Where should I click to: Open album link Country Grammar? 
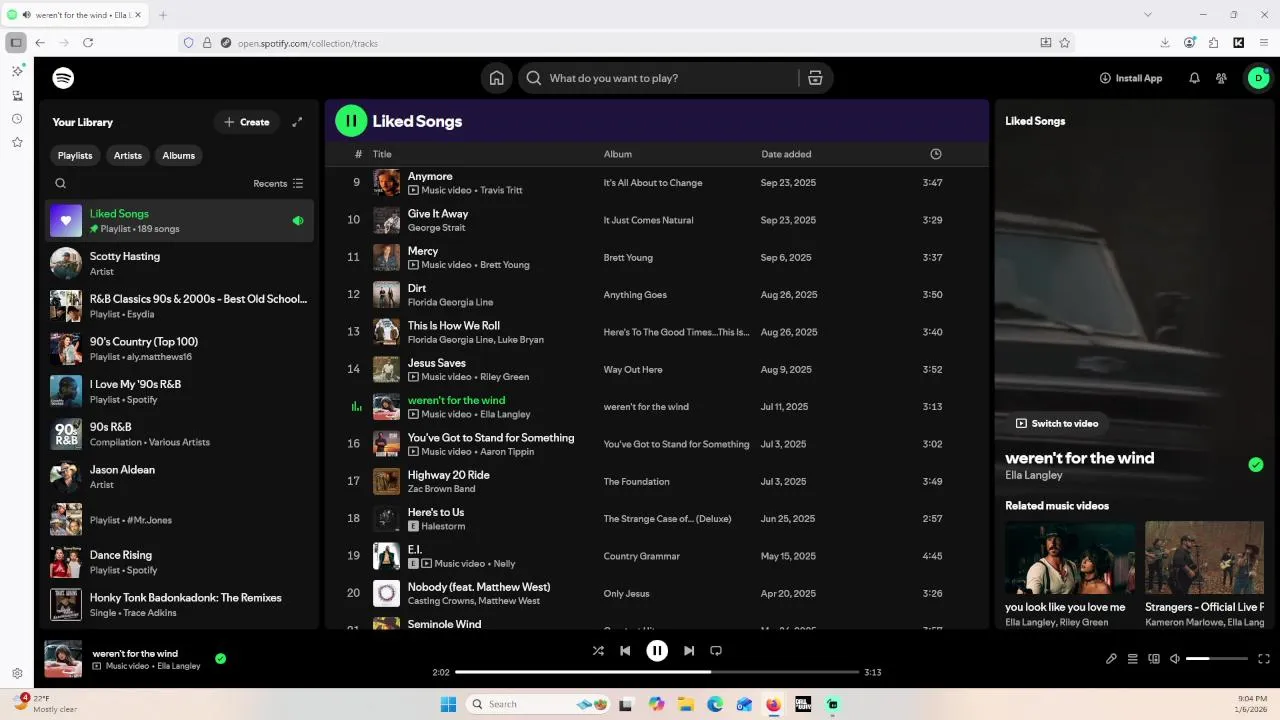(642, 556)
